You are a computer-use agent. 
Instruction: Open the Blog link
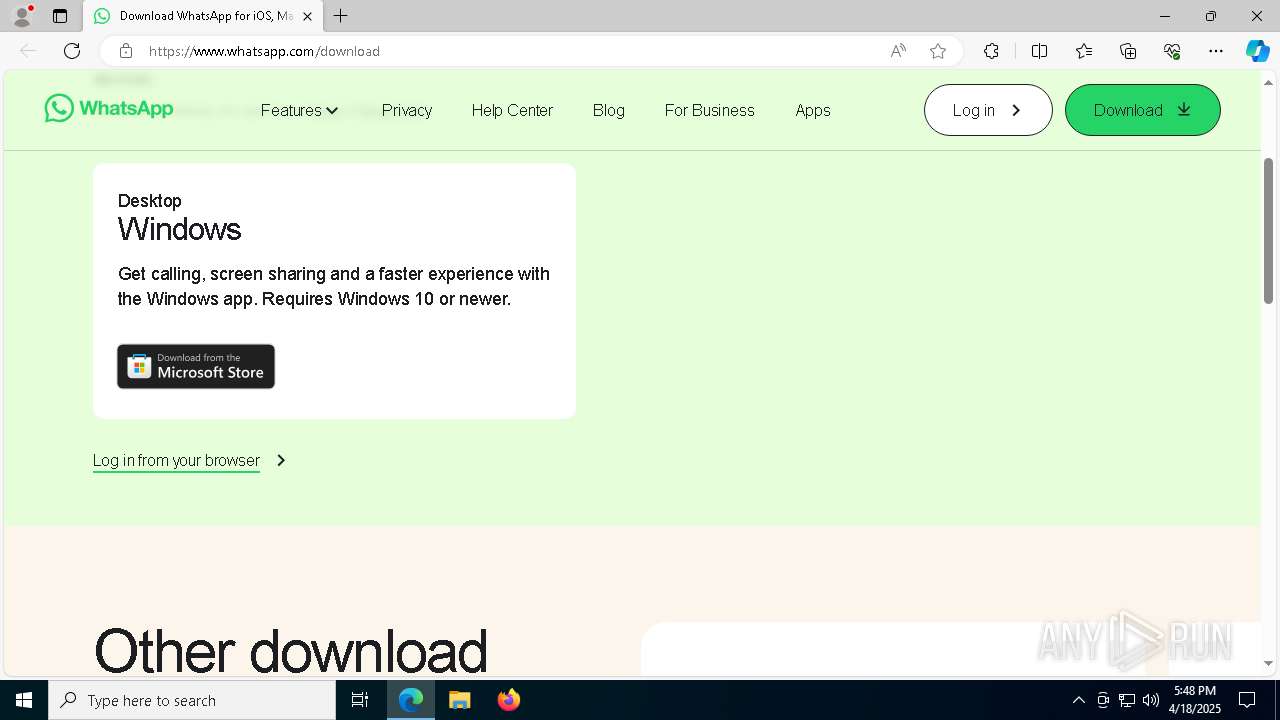coord(609,110)
